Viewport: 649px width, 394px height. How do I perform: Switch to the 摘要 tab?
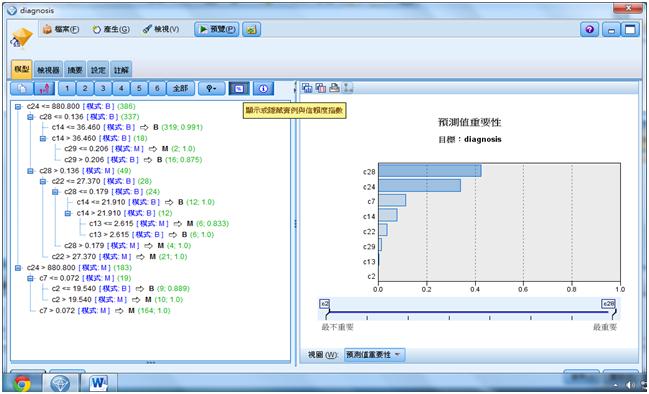coord(75,70)
